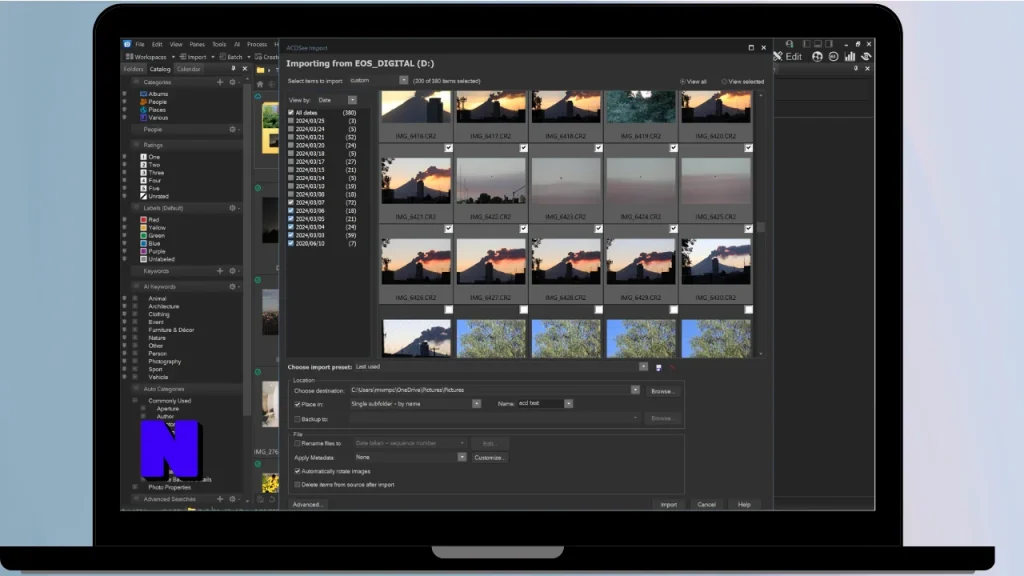
Task: Click the save import preset icon
Action: point(658,368)
